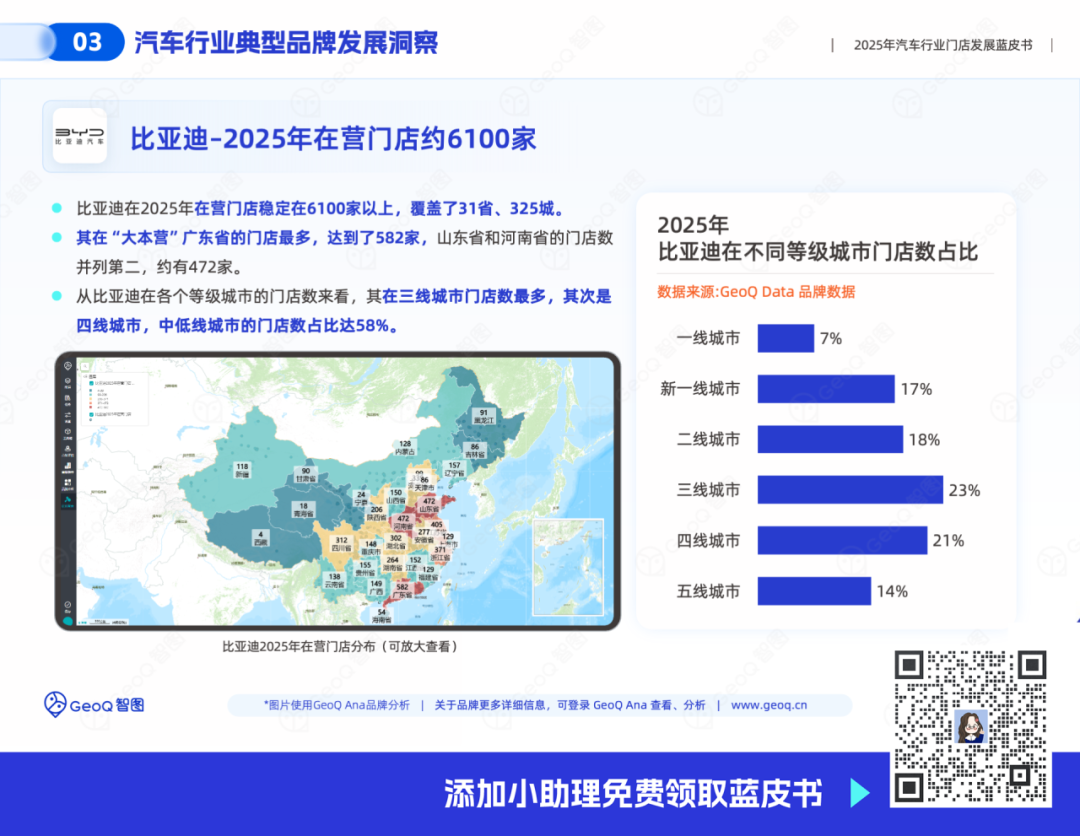1080x836 pixels.
Task: Open the stacked layers icon in map sidebar
Action: click(68, 381)
